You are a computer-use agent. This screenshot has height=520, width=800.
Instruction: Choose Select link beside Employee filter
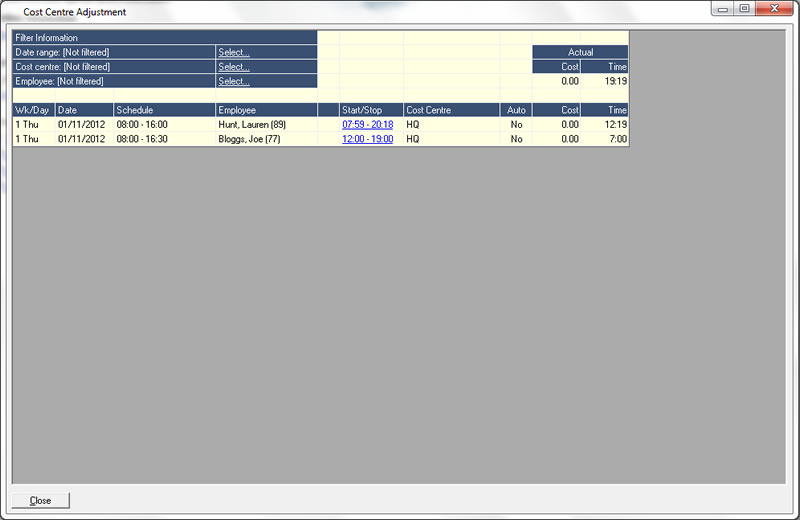[234, 81]
